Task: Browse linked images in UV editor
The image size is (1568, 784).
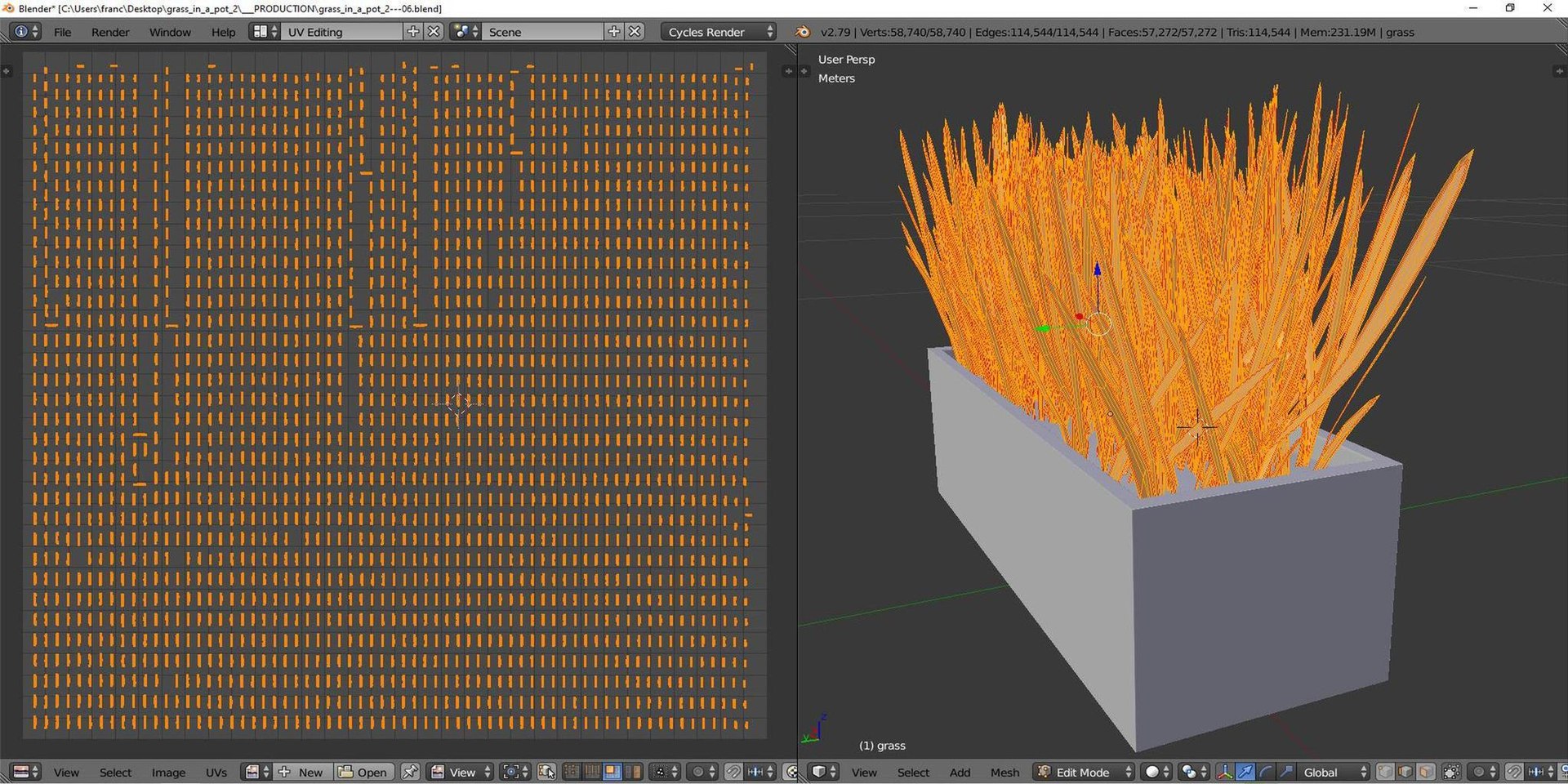Action: point(256,772)
